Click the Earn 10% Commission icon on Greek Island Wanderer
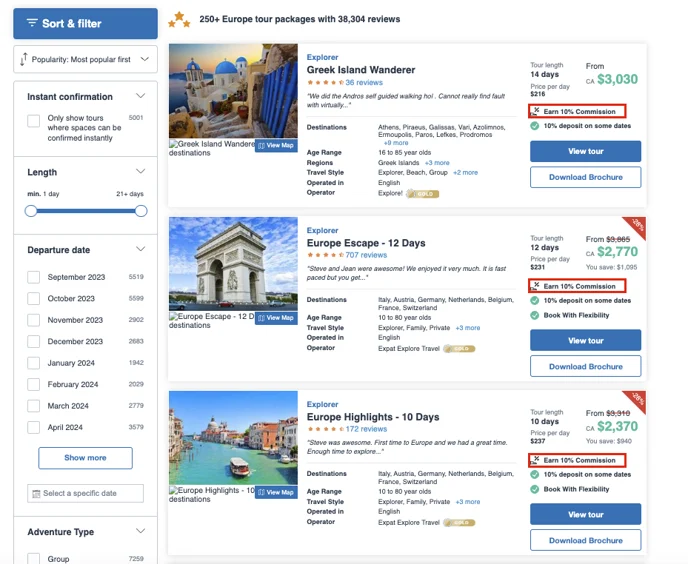This screenshot has height=564, width=688. (535, 111)
